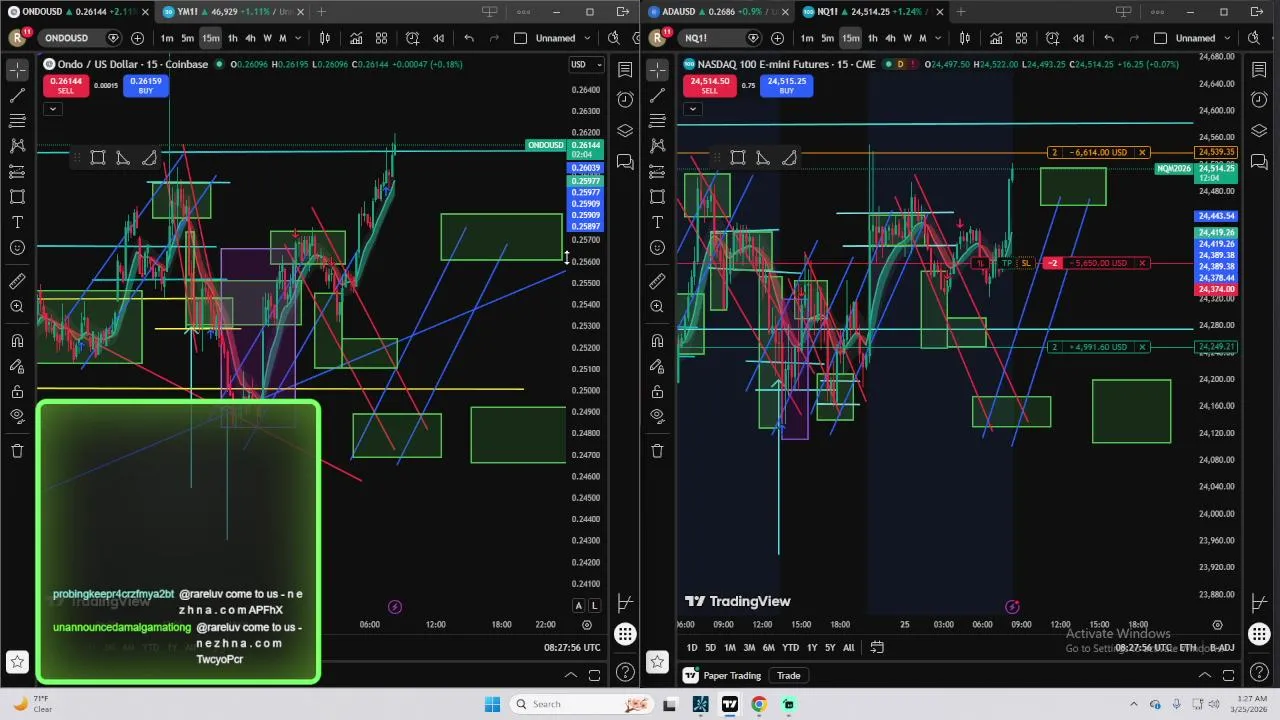Start bar replay in the ONDOUSD toolbar

(x=438, y=38)
